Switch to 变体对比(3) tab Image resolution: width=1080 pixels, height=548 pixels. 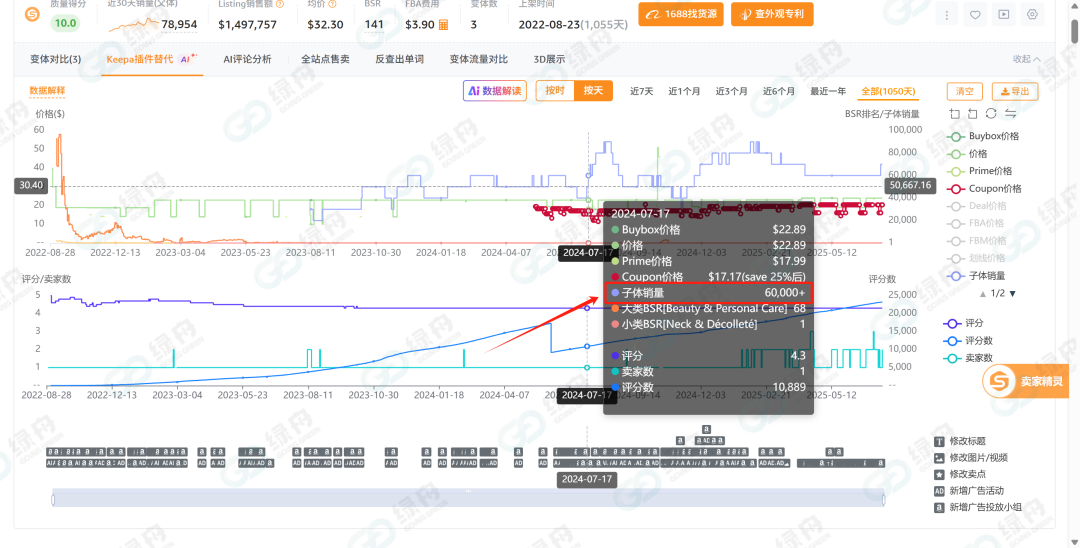click(x=55, y=59)
